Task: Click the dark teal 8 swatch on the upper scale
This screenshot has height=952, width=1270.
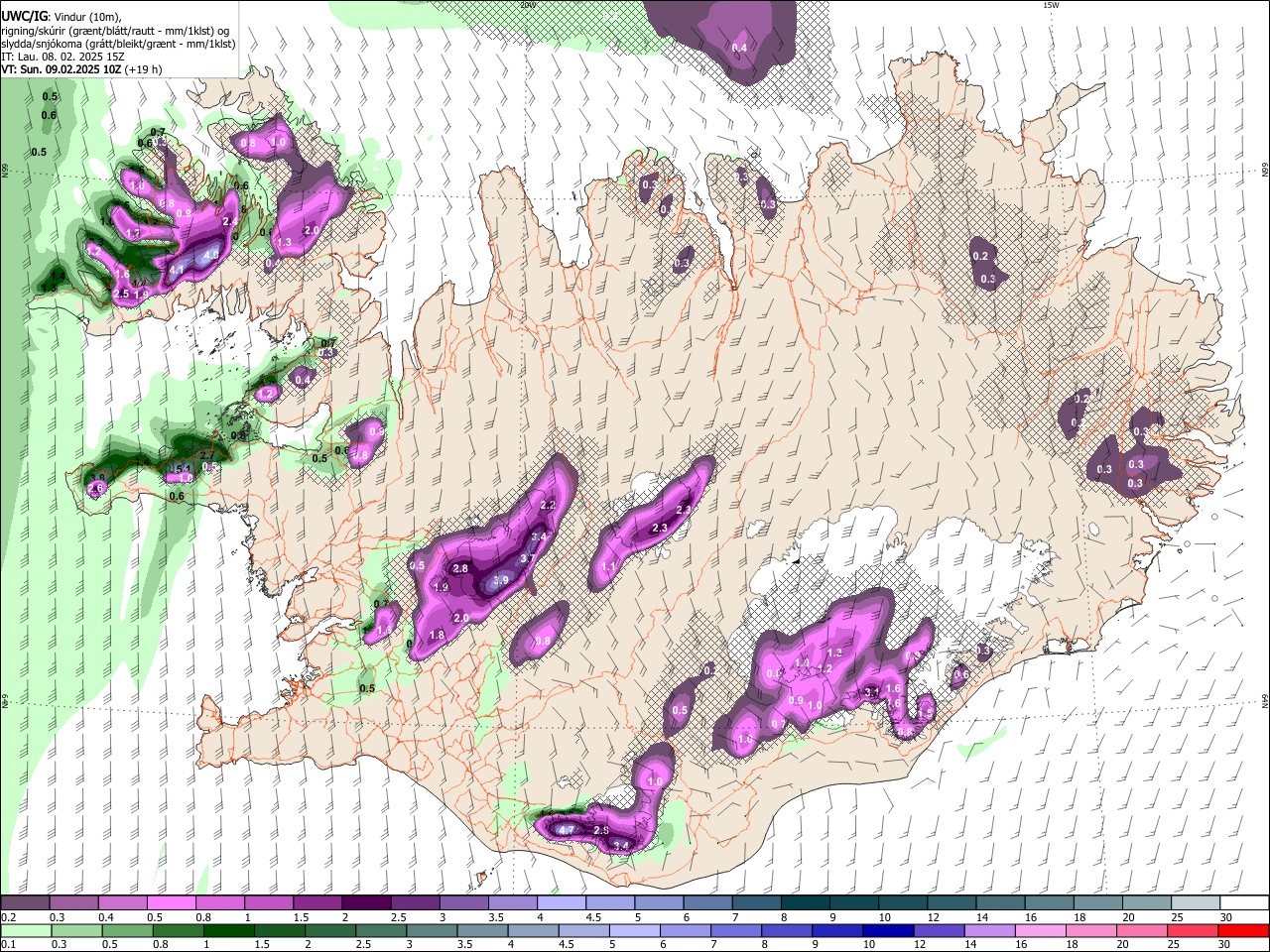Action: coord(806,902)
